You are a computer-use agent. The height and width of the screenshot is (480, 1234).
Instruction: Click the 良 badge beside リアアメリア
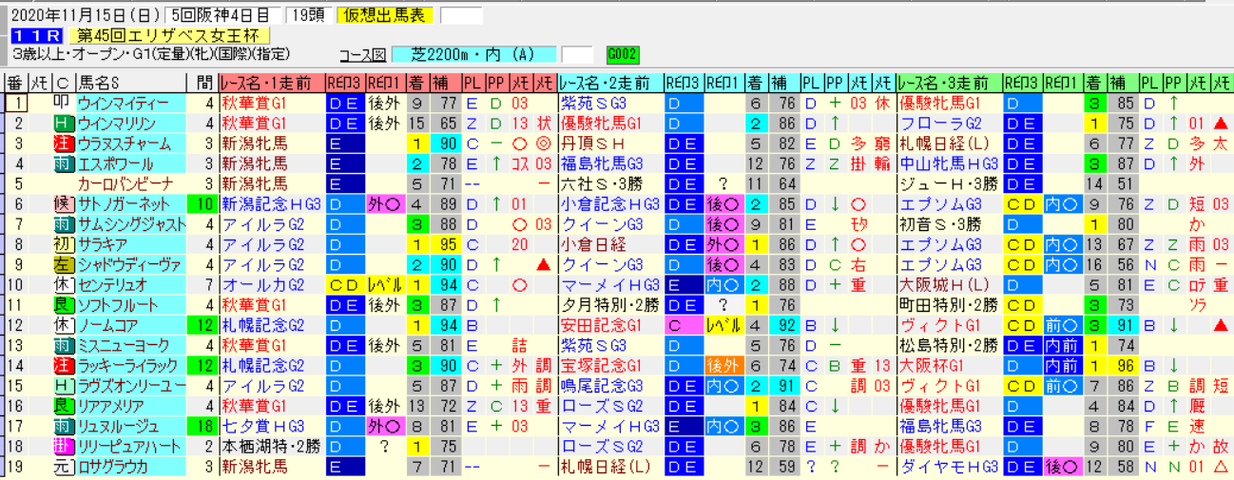(x=62, y=404)
